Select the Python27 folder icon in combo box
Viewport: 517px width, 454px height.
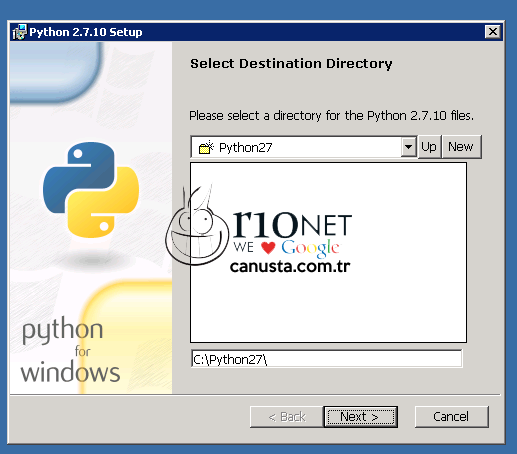[x=206, y=147]
